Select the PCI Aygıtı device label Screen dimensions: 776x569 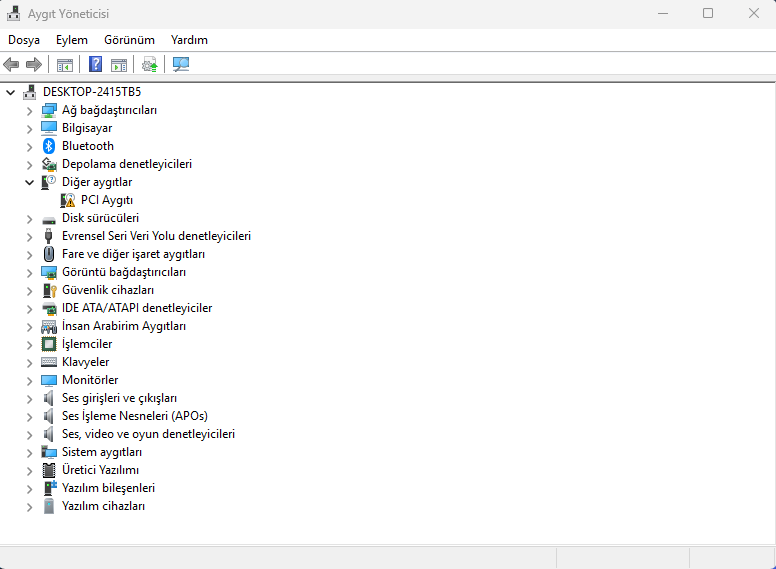point(107,200)
